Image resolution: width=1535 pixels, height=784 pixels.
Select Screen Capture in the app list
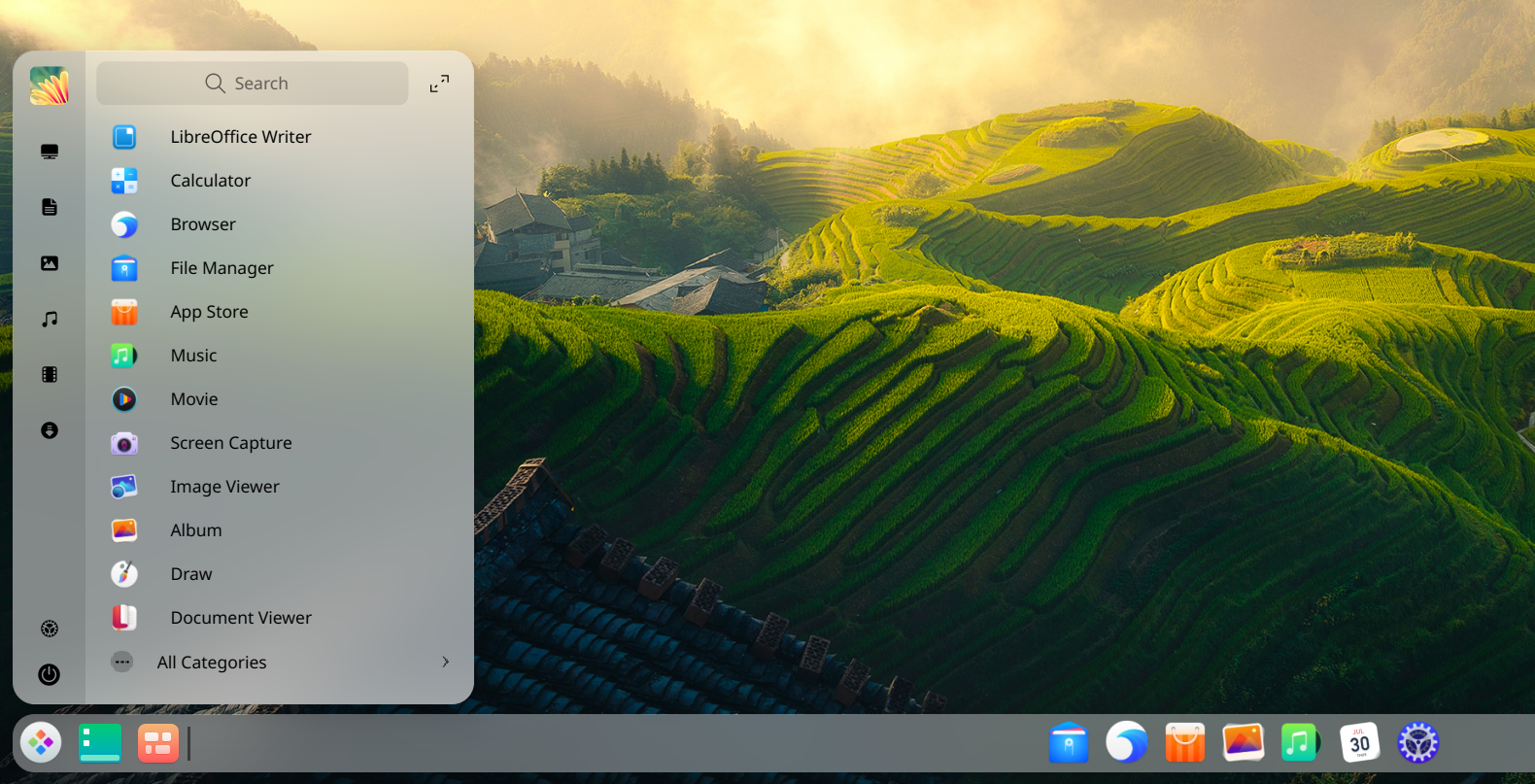(230, 443)
